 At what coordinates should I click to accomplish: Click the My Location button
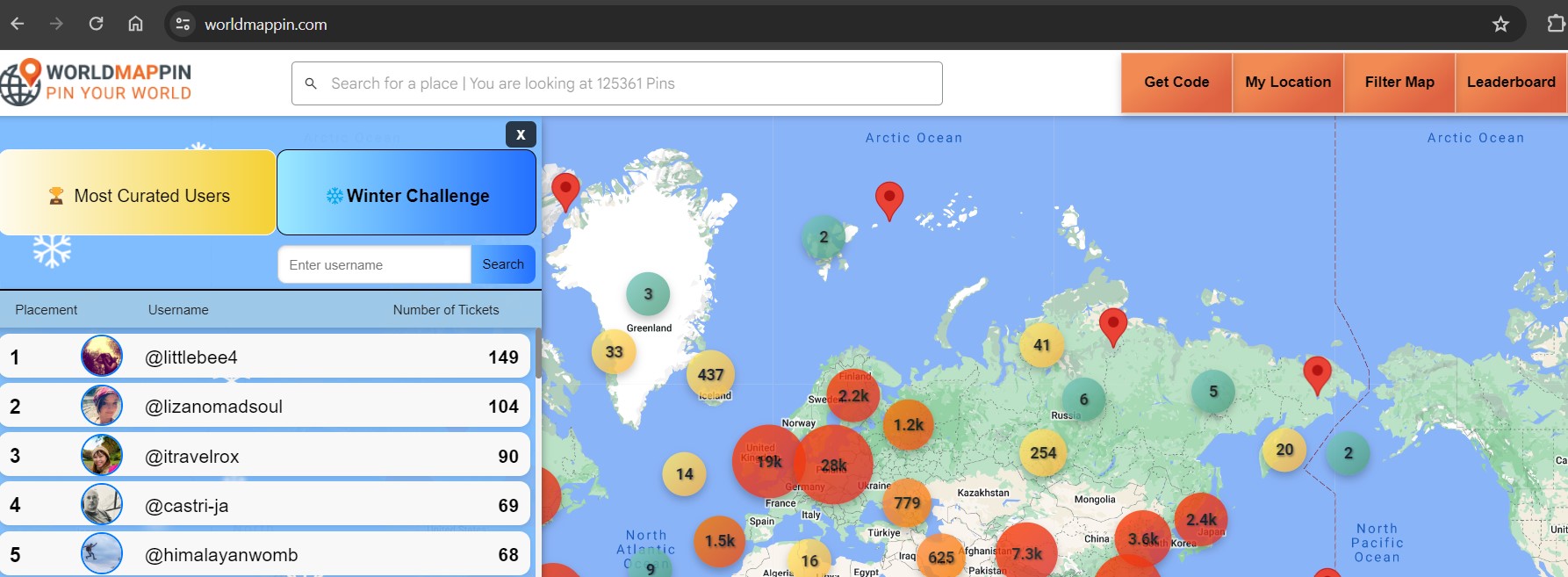coord(1288,82)
